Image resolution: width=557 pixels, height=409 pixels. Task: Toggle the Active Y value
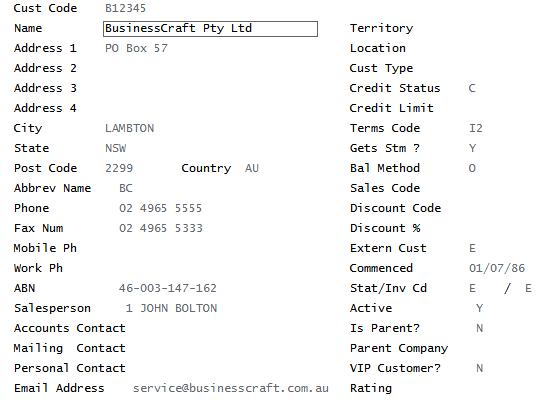pyautogui.click(x=479, y=308)
